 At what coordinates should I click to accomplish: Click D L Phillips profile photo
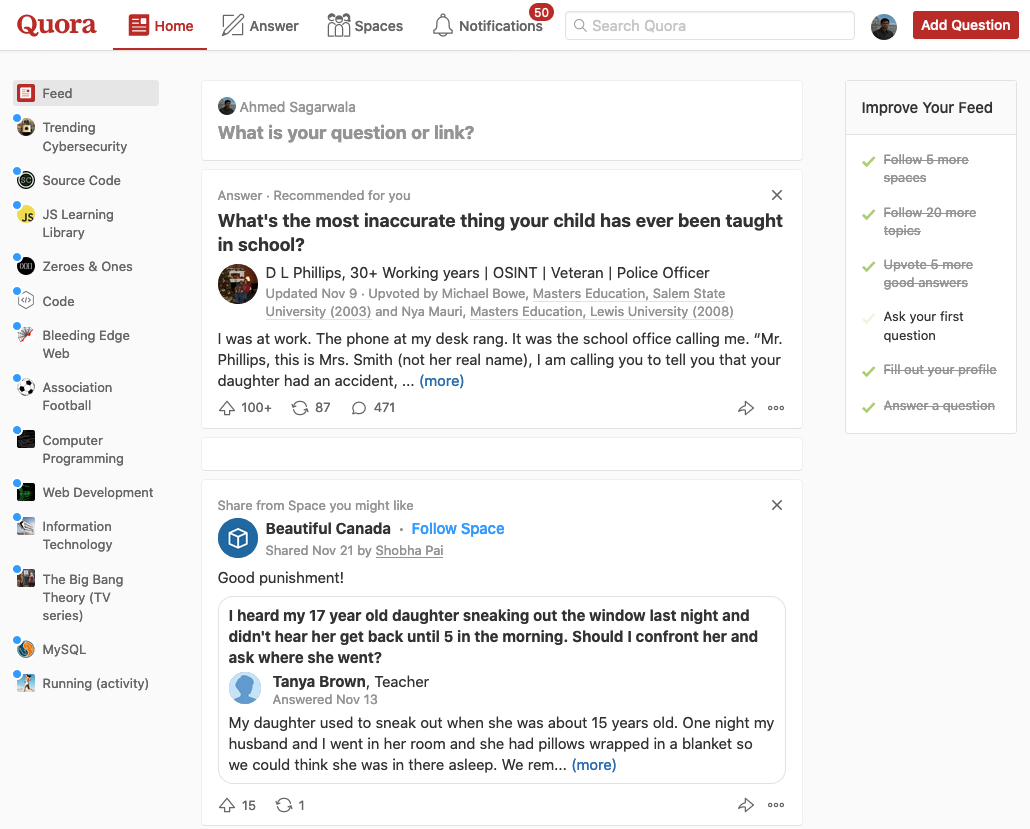click(238, 284)
